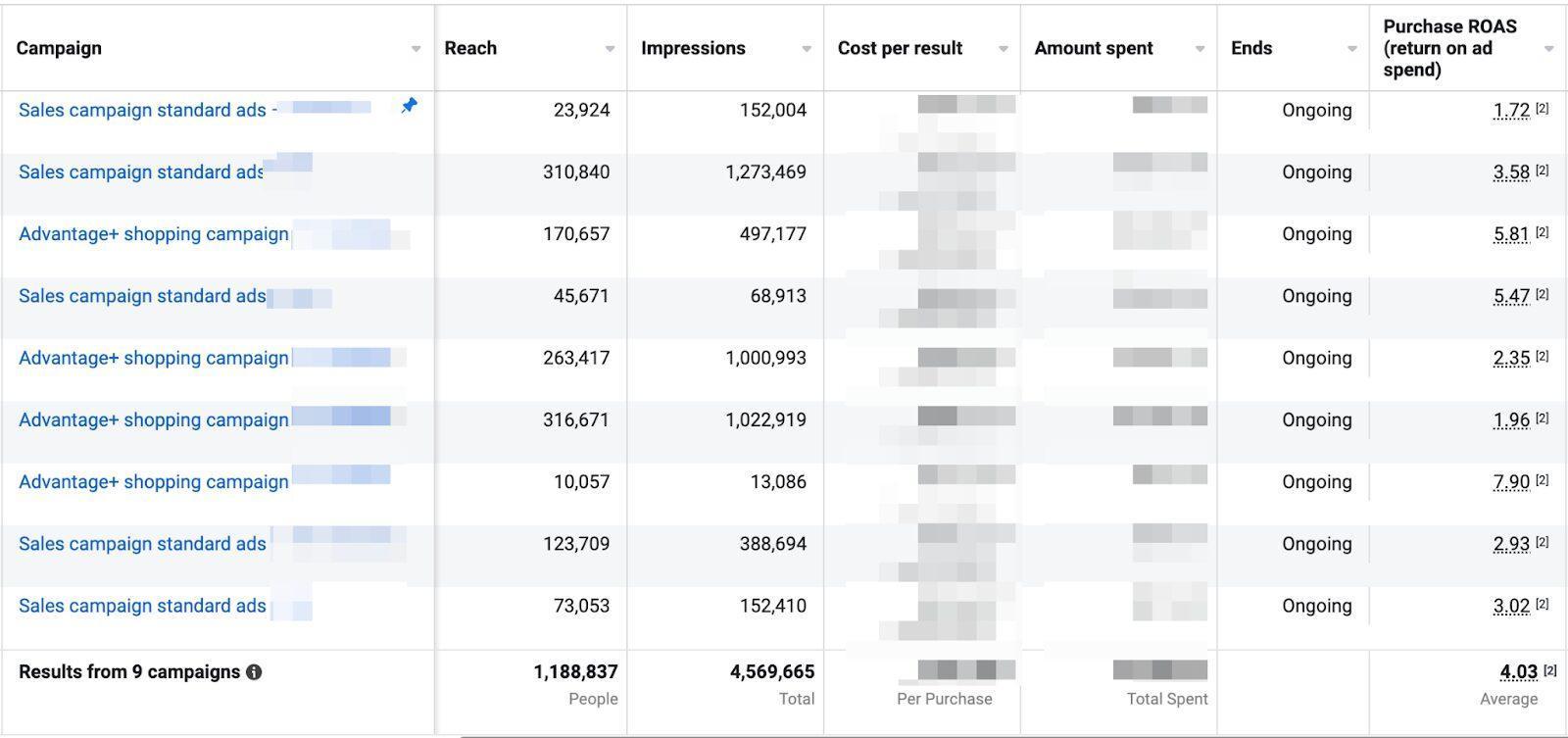Screen dimensions: 1568x738
Task: Click the info icon beside Results from 9 campaigns
Action: click(x=254, y=672)
